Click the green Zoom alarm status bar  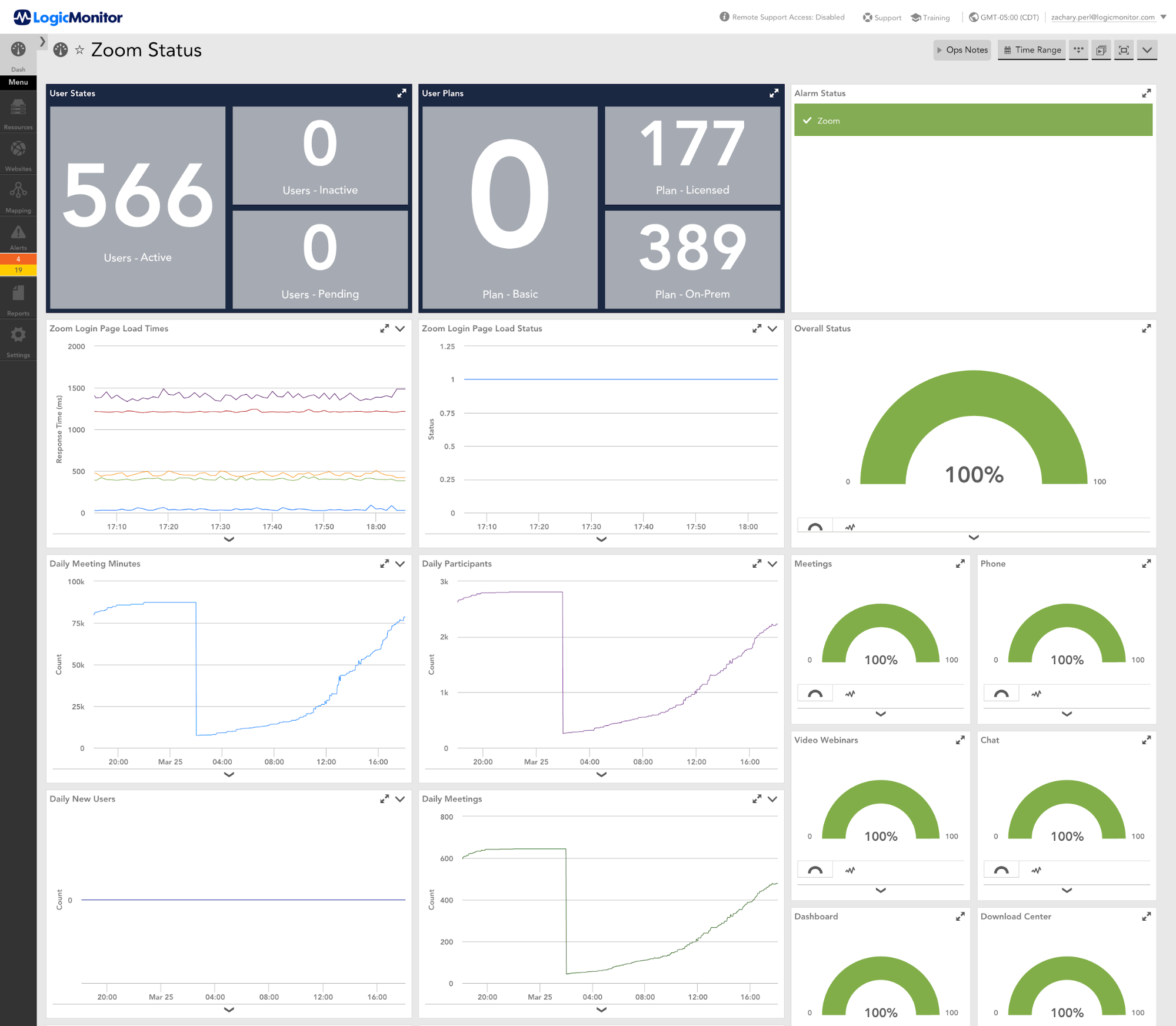tap(973, 120)
